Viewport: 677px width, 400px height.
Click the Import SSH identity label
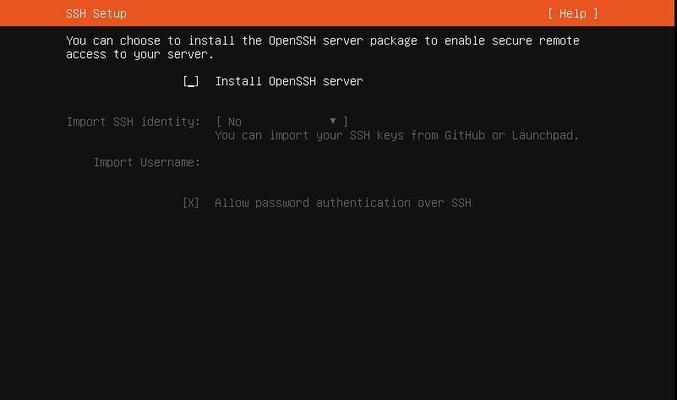pos(133,122)
